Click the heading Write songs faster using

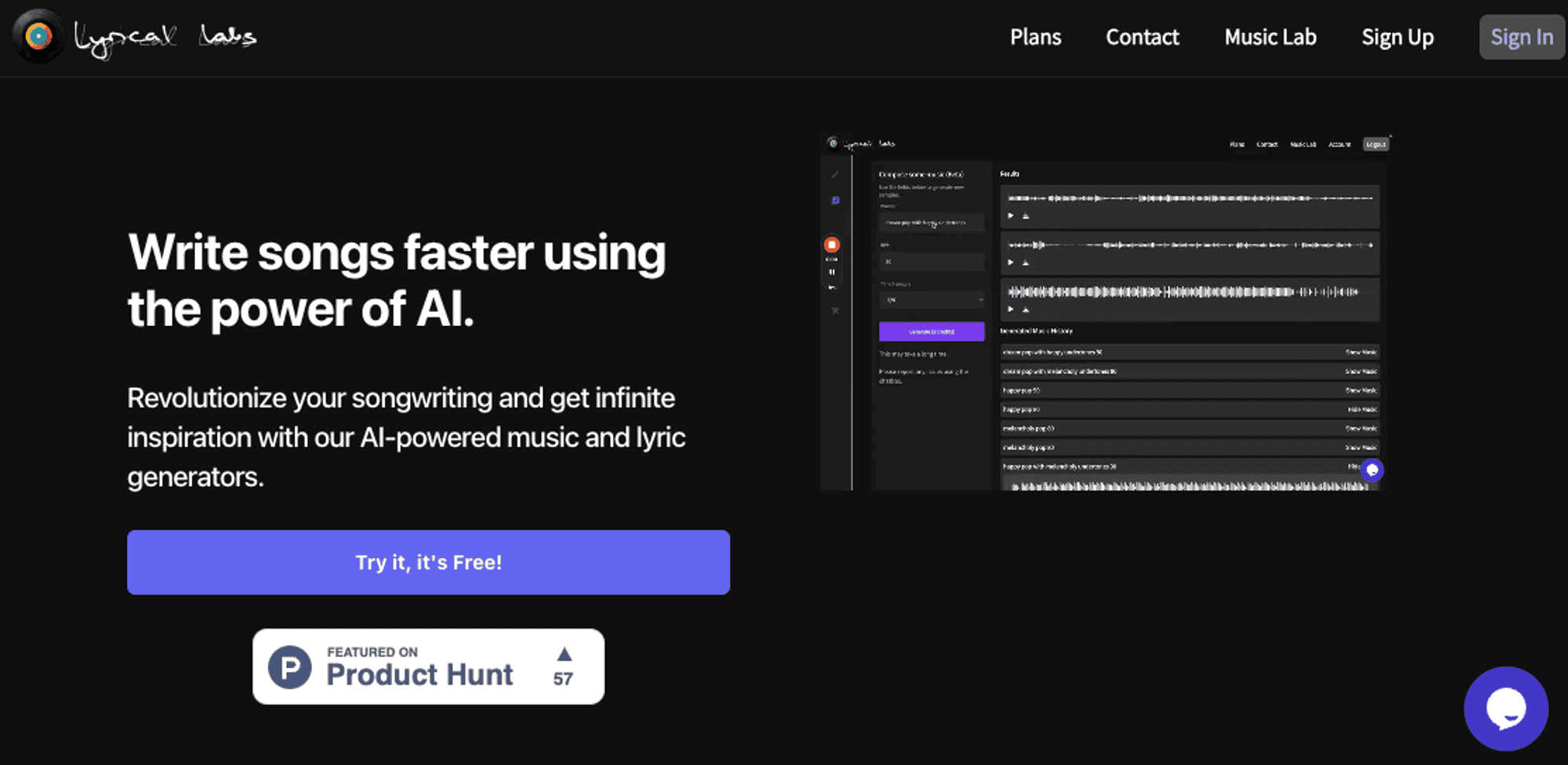(x=397, y=252)
